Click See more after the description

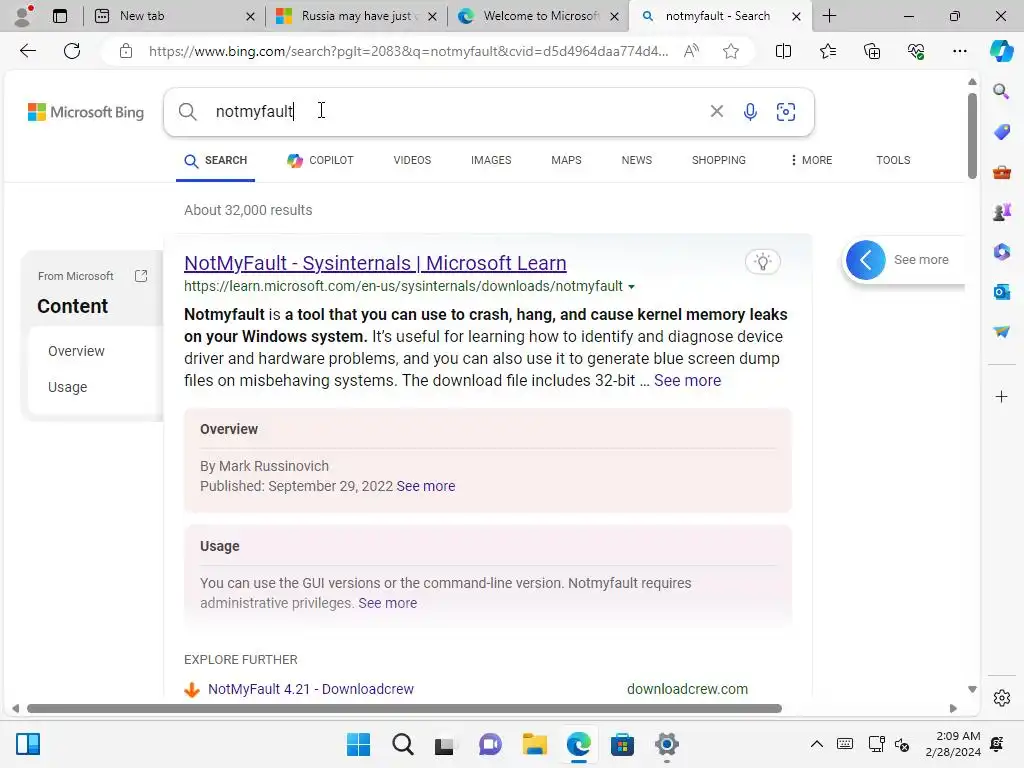687,381
